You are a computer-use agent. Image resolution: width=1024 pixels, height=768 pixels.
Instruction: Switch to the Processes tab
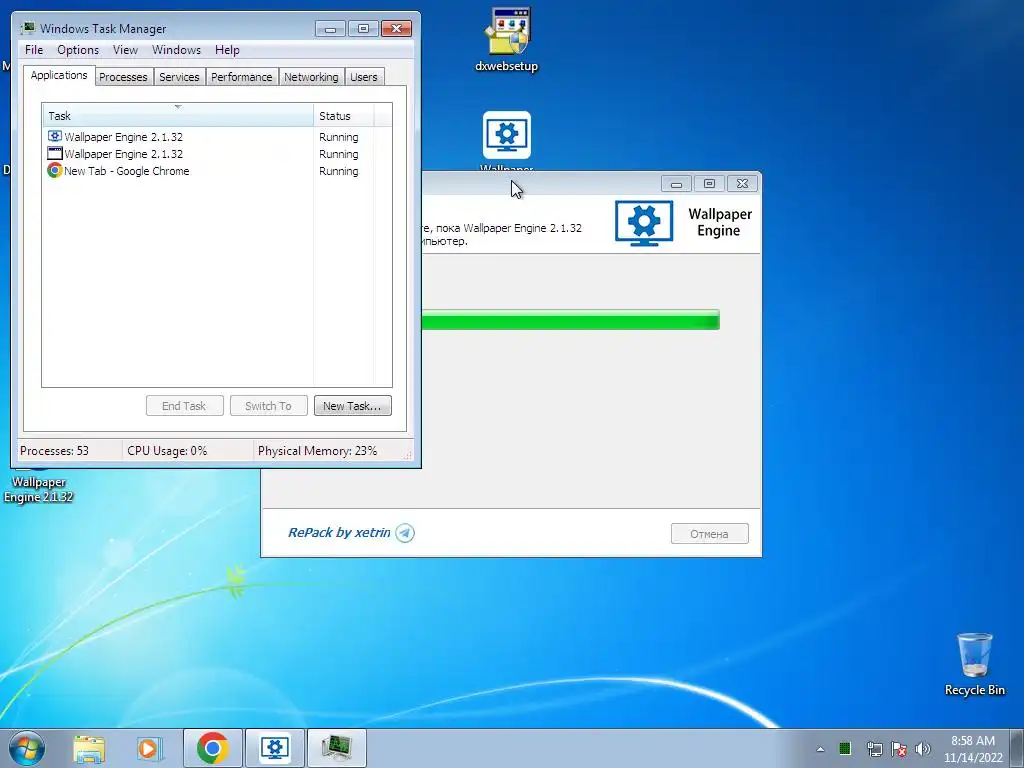[123, 77]
